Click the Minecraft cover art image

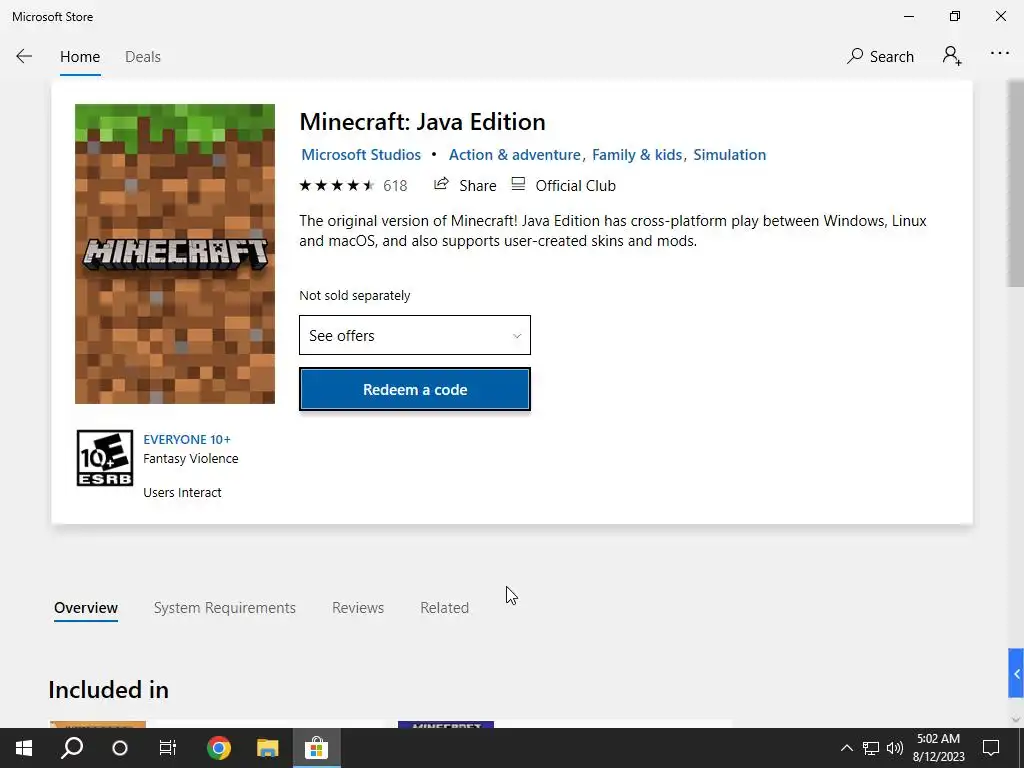tap(175, 253)
